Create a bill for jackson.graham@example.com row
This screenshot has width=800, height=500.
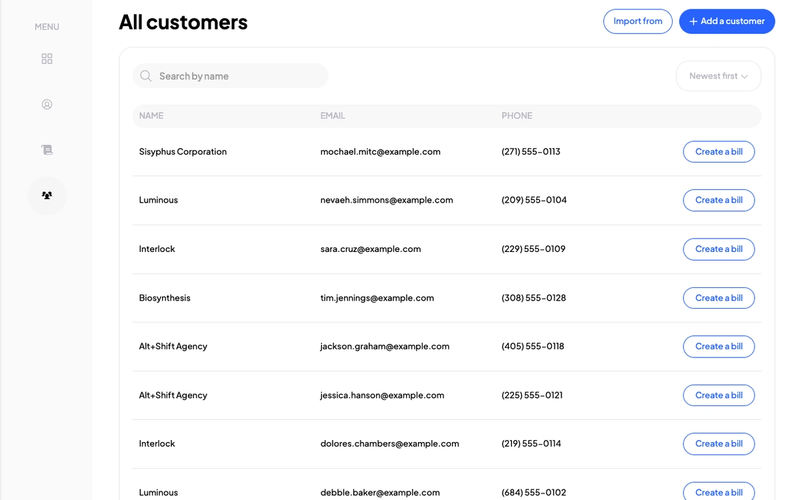pyautogui.click(x=718, y=346)
